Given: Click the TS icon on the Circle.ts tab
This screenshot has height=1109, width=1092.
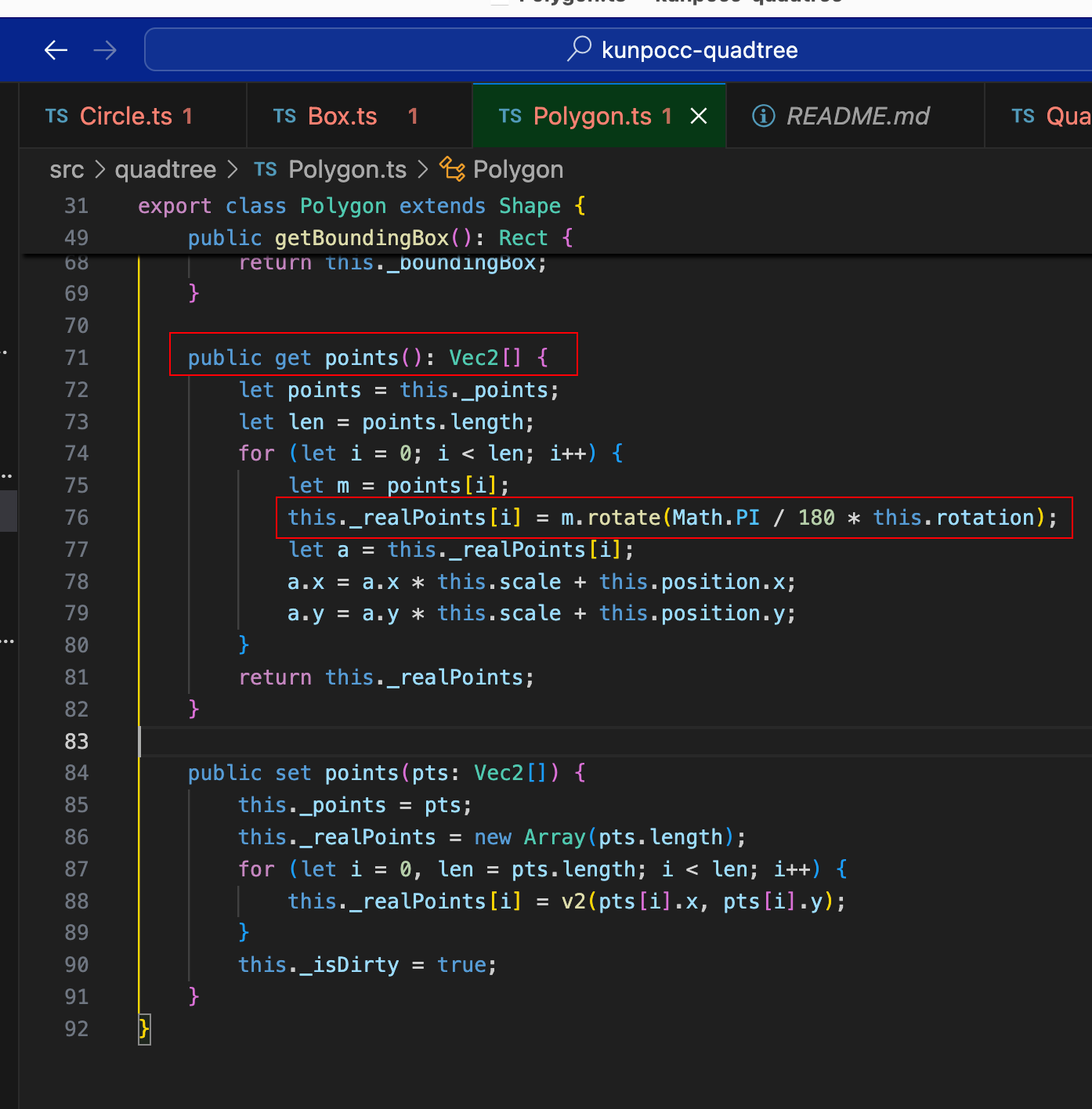Looking at the screenshot, I should click(x=56, y=116).
